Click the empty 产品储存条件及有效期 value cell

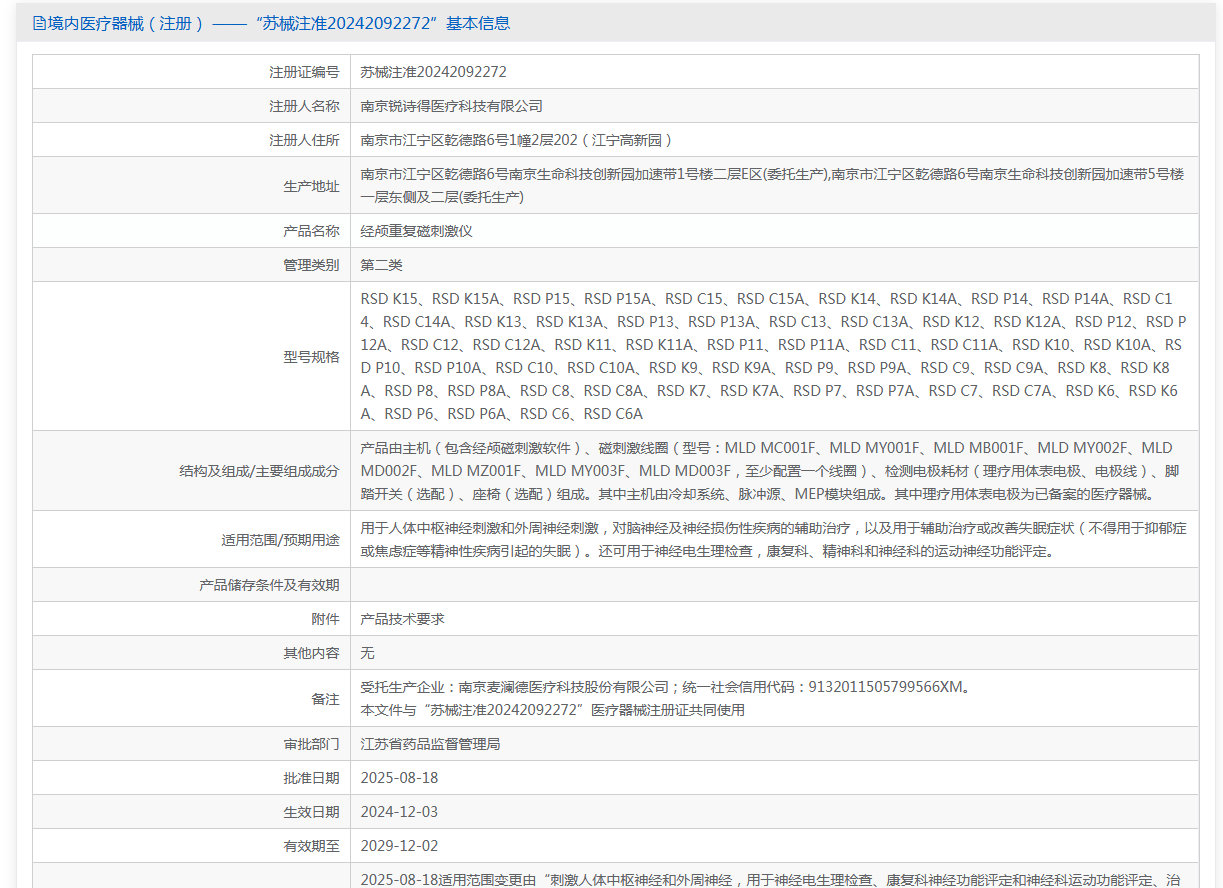click(x=774, y=585)
